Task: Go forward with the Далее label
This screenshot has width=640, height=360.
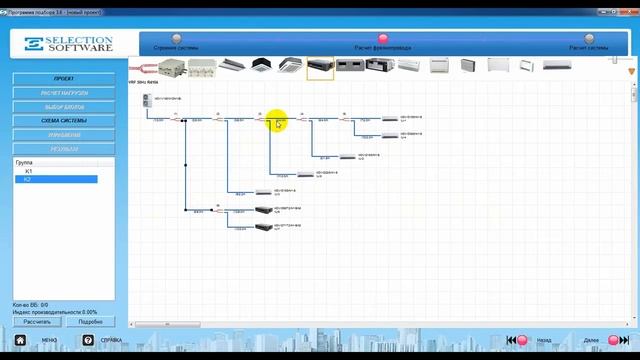Action: click(x=591, y=340)
